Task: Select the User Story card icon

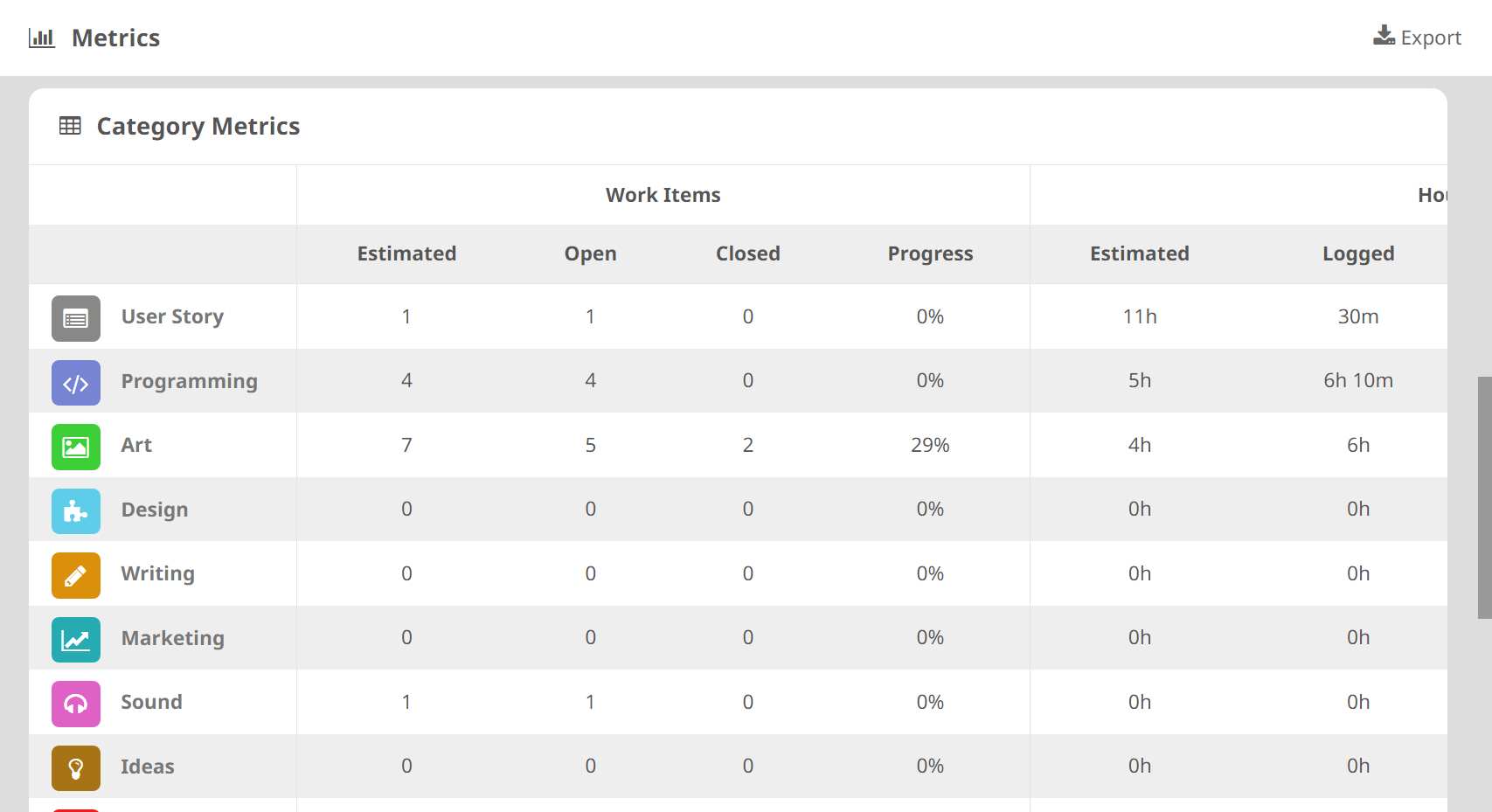Action: click(75, 318)
